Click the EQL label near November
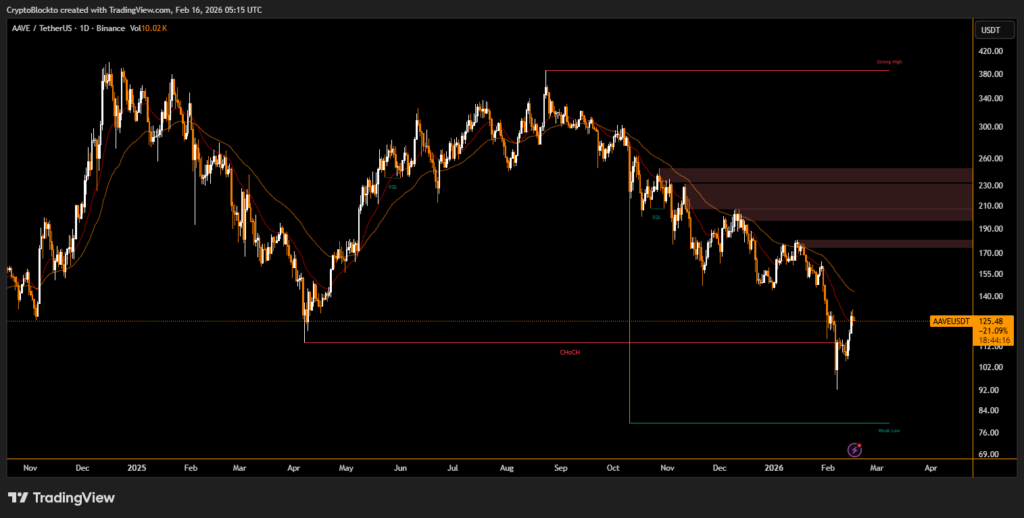 tap(656, 216)
